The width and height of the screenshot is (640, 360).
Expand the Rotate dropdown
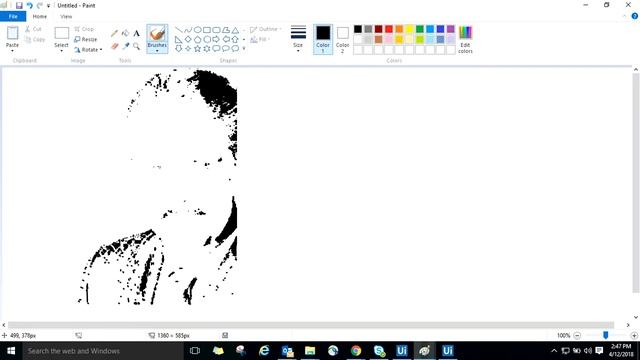coord(101,50)
